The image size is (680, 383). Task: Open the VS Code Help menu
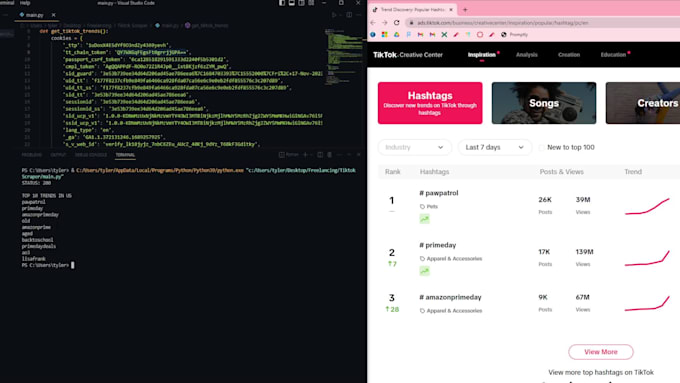click(x=25, y=3)
